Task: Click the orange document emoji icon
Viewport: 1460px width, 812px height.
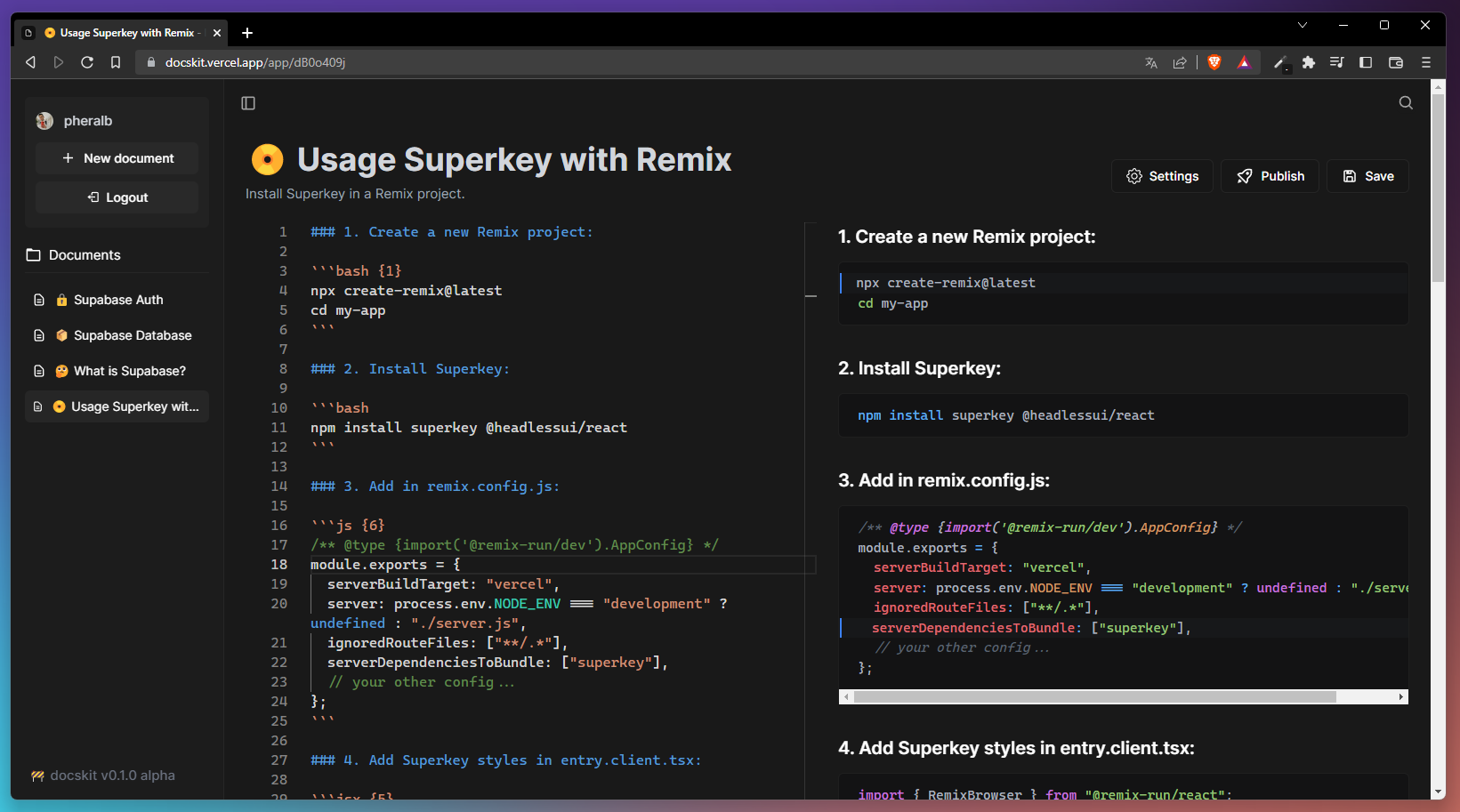Action: click(x=267, y=160)
